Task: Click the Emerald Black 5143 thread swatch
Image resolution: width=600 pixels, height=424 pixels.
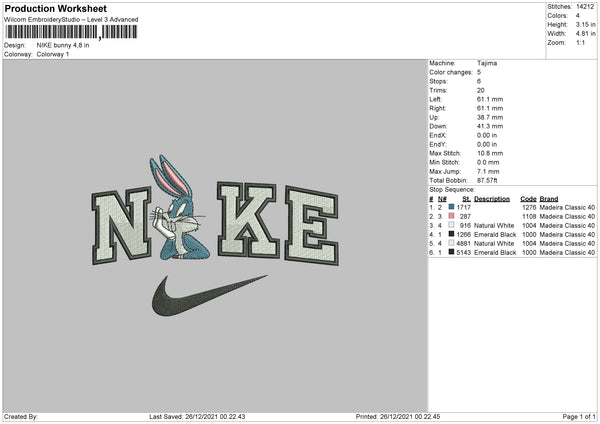Action: [x=453, y=252]
